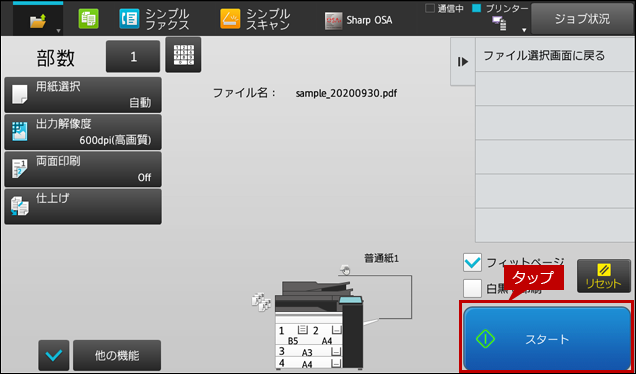Enable 白黒印刷 checkbox

point(473,288)
